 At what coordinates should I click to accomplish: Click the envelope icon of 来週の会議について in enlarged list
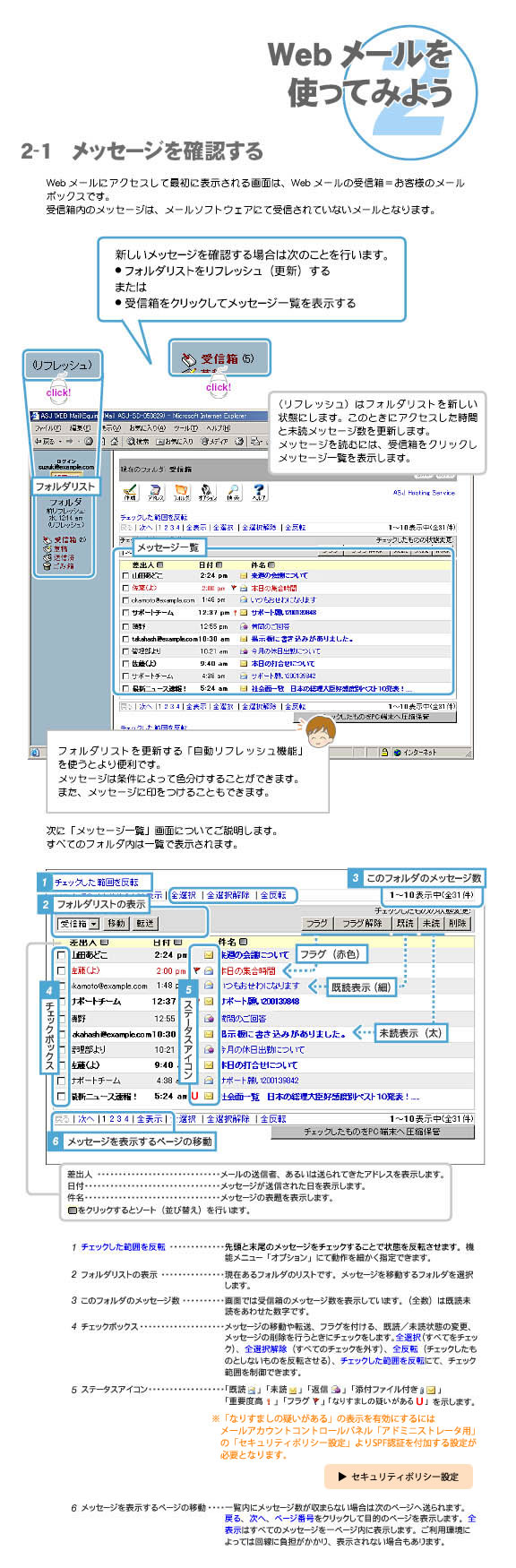point(209,955)
